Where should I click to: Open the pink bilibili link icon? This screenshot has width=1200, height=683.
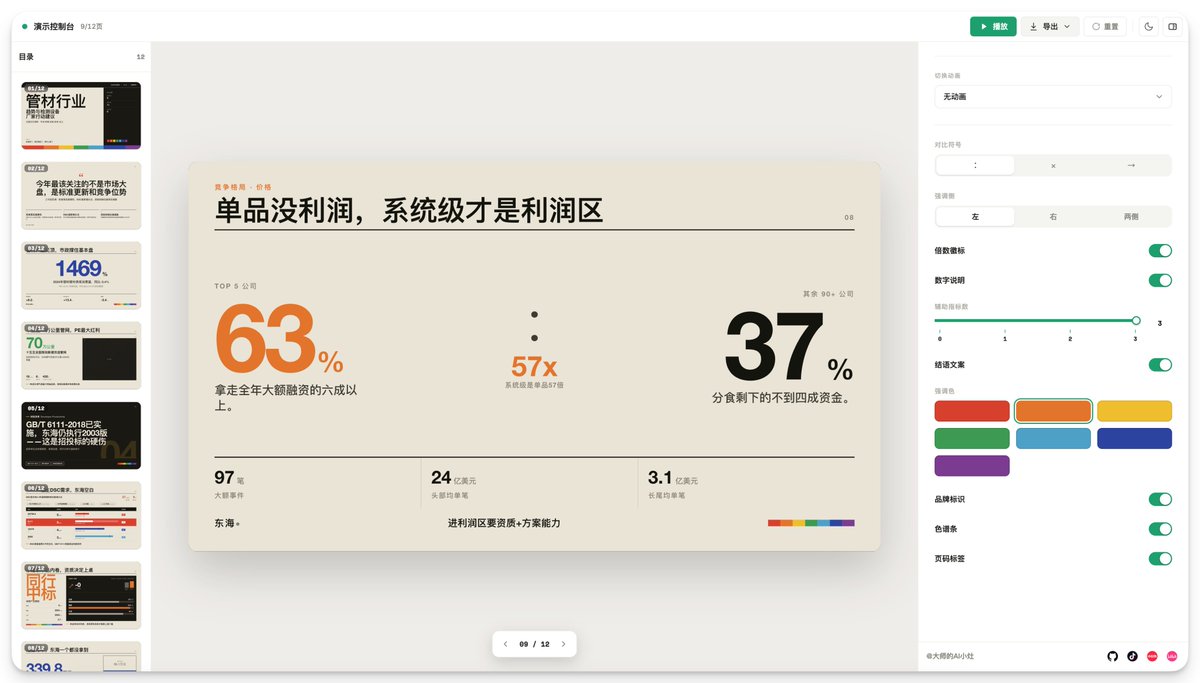(1172, 656)
